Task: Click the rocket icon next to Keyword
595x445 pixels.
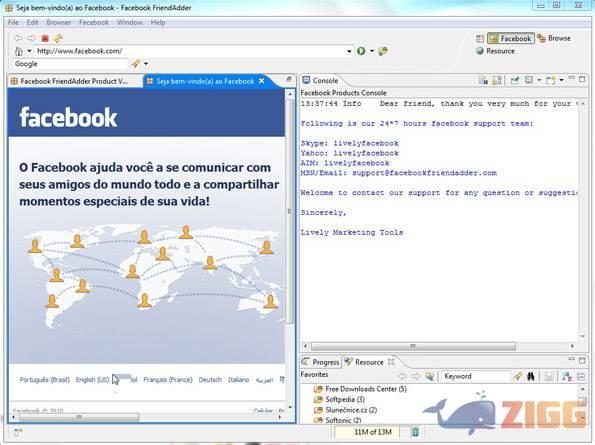Action: (518, 376)
